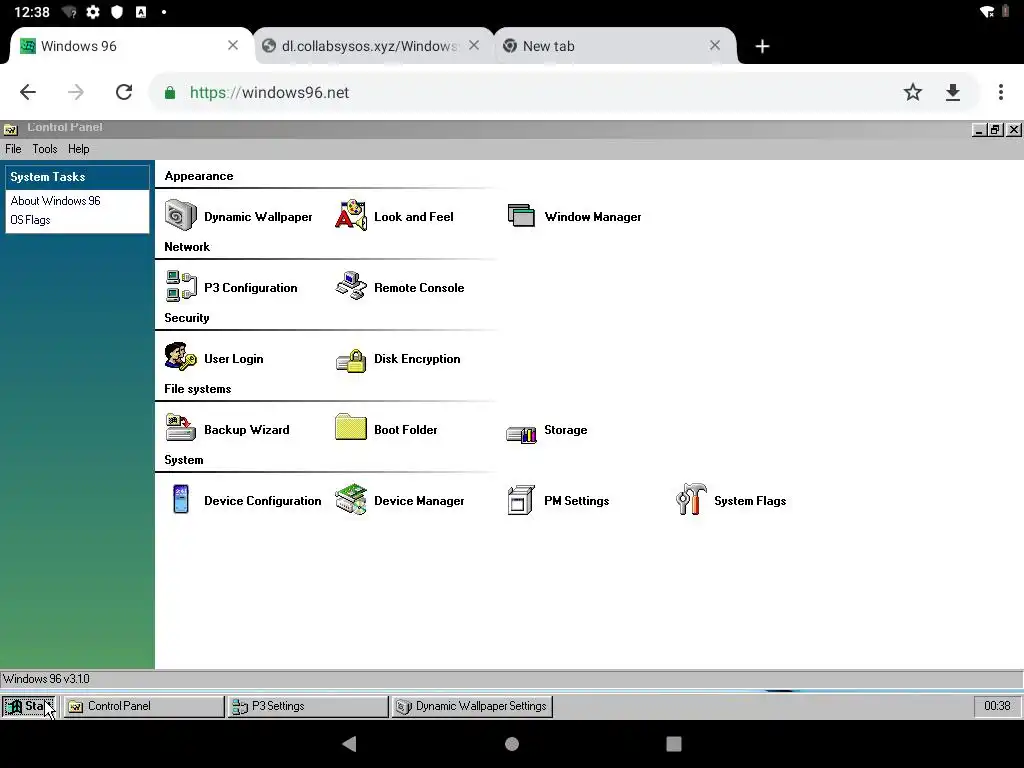Close the New tab browser tab
This screenshot has height=768, width=1024.
(x=714, y=45)
